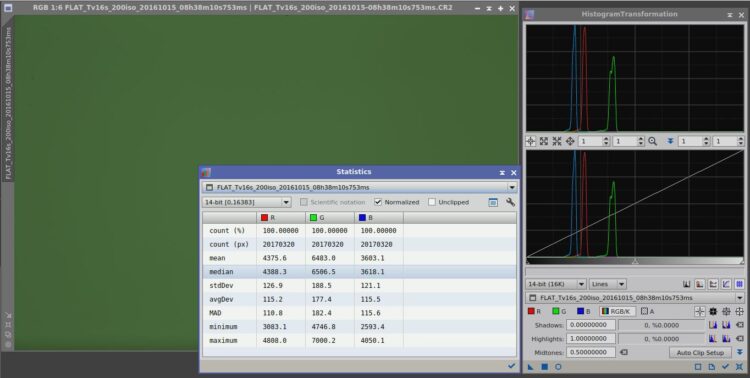Viewport: 750px width, 378px height.
Task: Click the Highlights input field
Action: tap(591, 339)
